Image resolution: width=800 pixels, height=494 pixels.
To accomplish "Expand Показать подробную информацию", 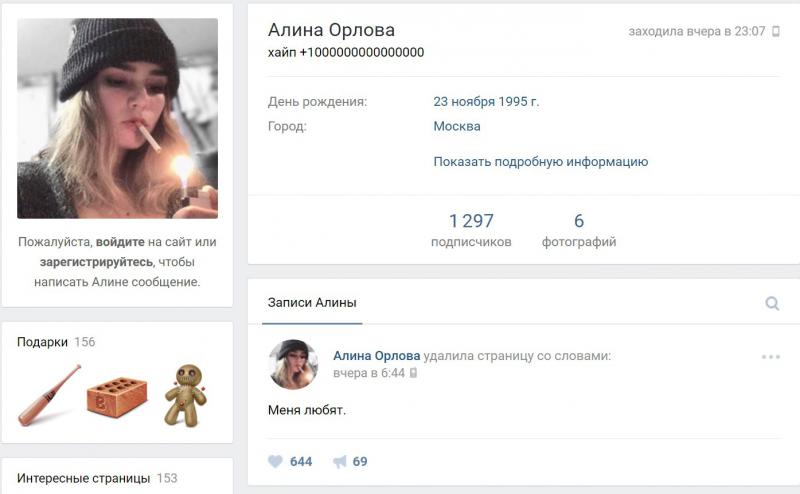I will coord(540,162).
